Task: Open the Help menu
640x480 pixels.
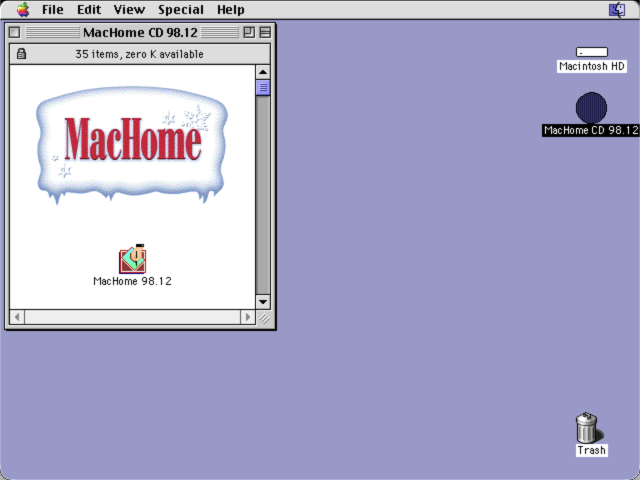Action: click(x=231, y=9)
